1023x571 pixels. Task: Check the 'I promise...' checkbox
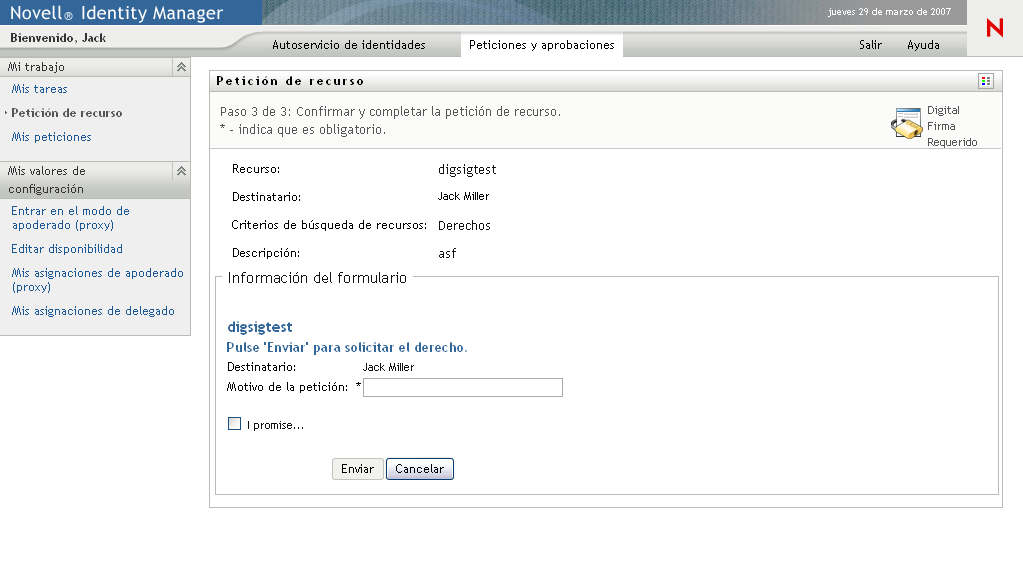point(234,424)
